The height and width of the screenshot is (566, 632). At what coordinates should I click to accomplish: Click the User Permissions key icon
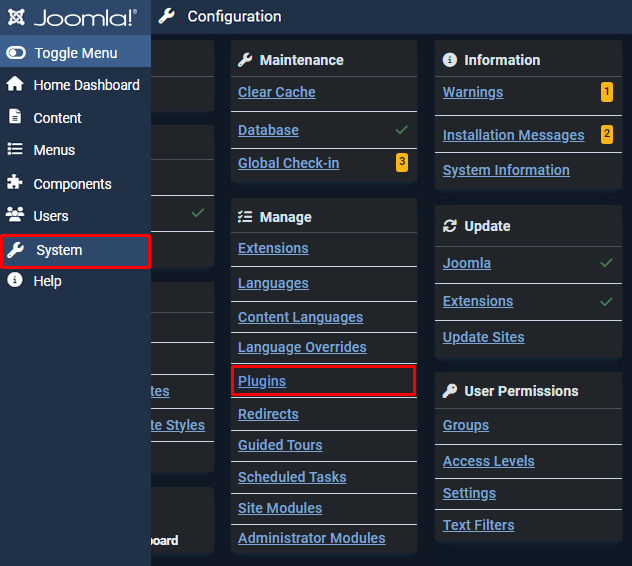tap(450, 391)
